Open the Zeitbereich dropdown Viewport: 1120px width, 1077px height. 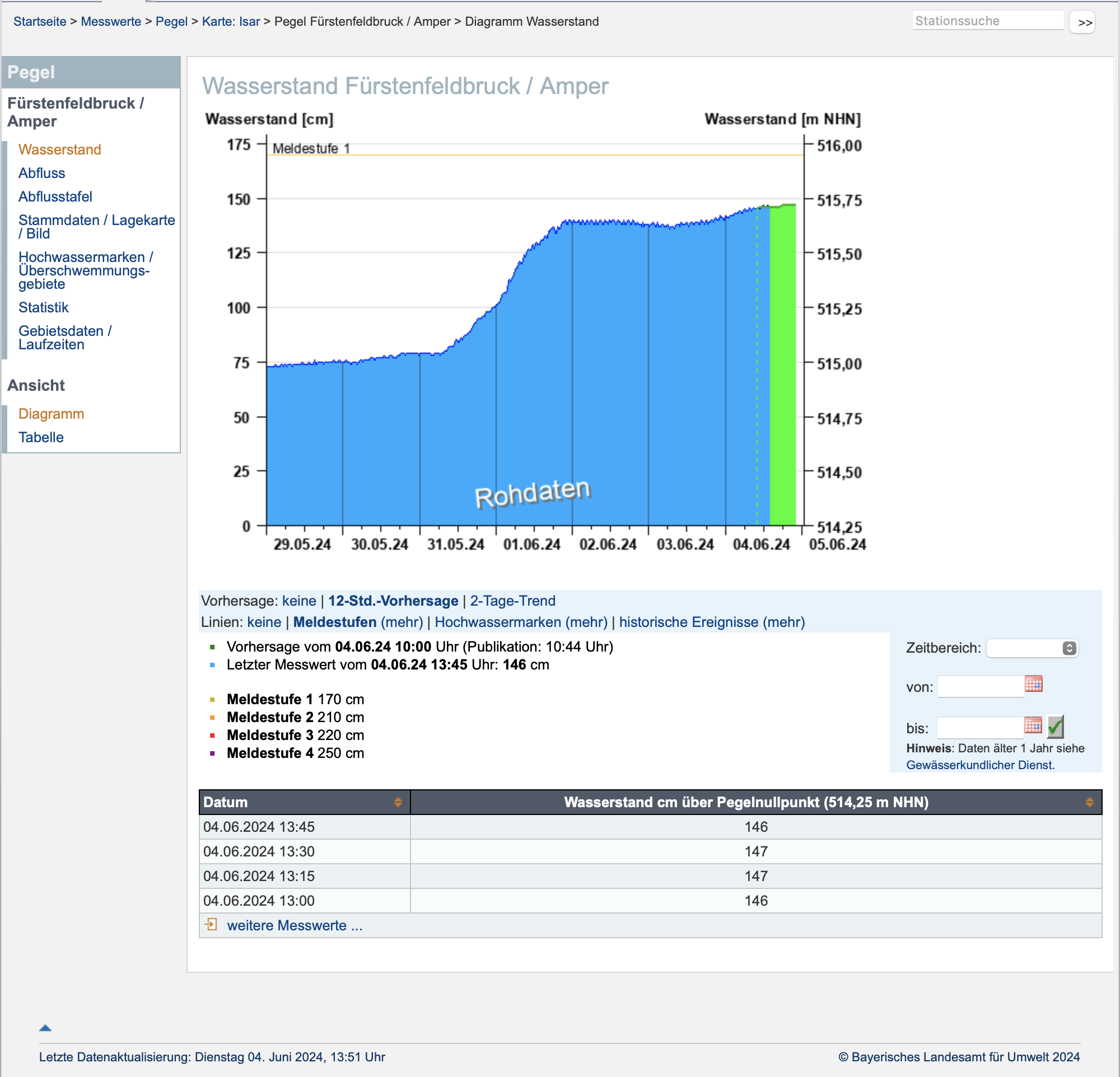coord(1032,648)
